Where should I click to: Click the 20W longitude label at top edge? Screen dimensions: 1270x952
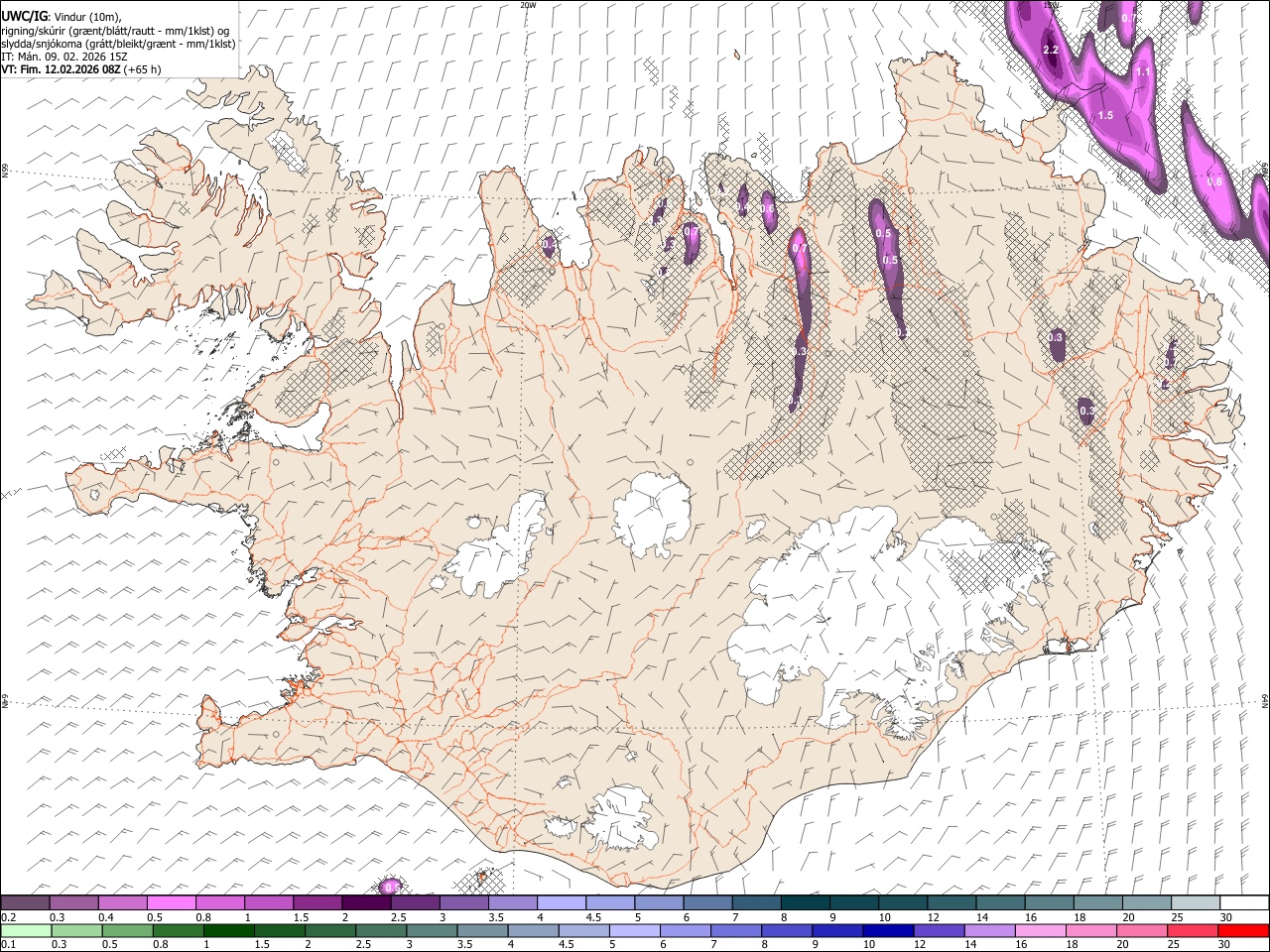528,5
